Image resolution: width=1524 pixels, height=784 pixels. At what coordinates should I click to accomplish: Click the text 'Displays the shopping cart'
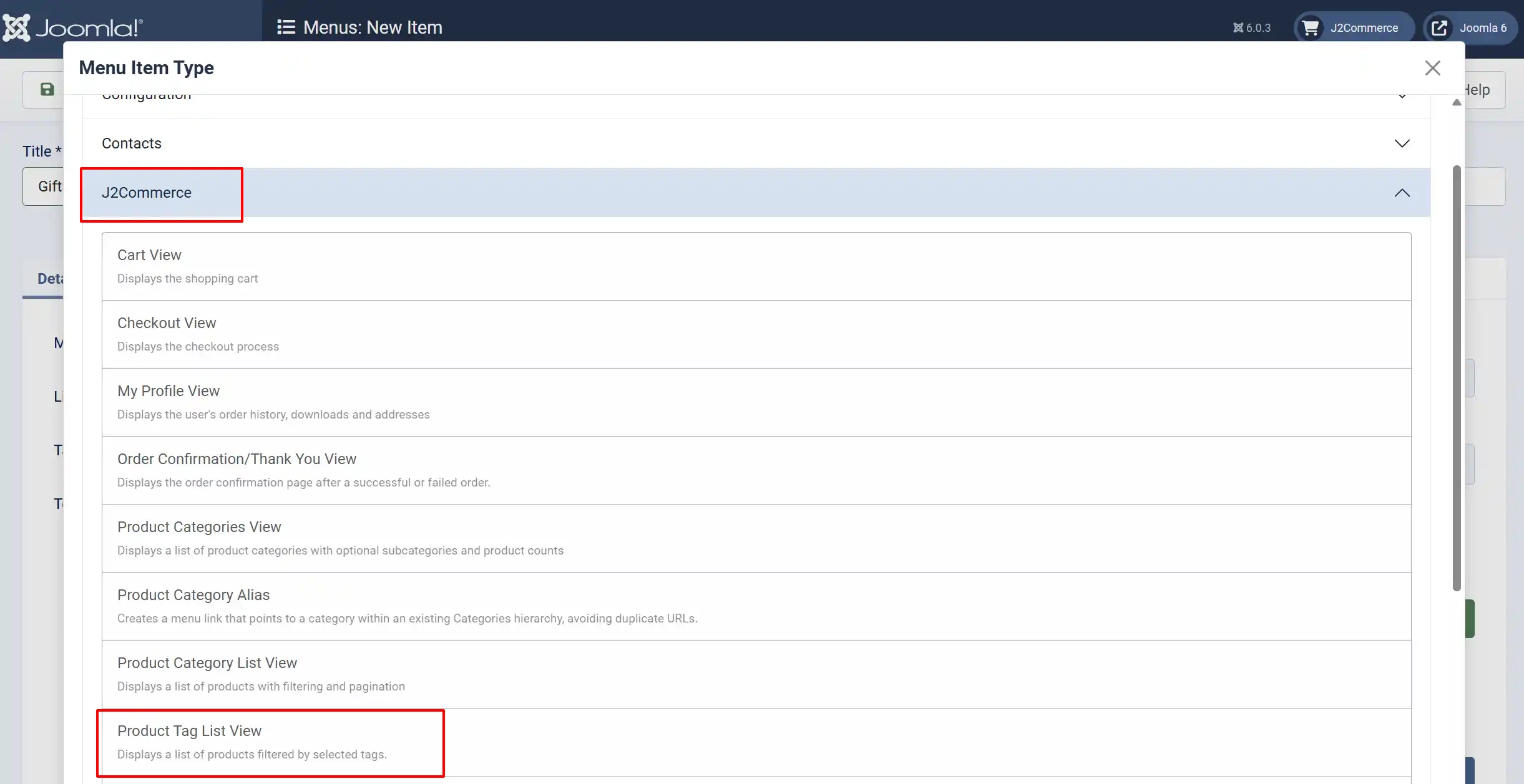(x=187, y=279)
